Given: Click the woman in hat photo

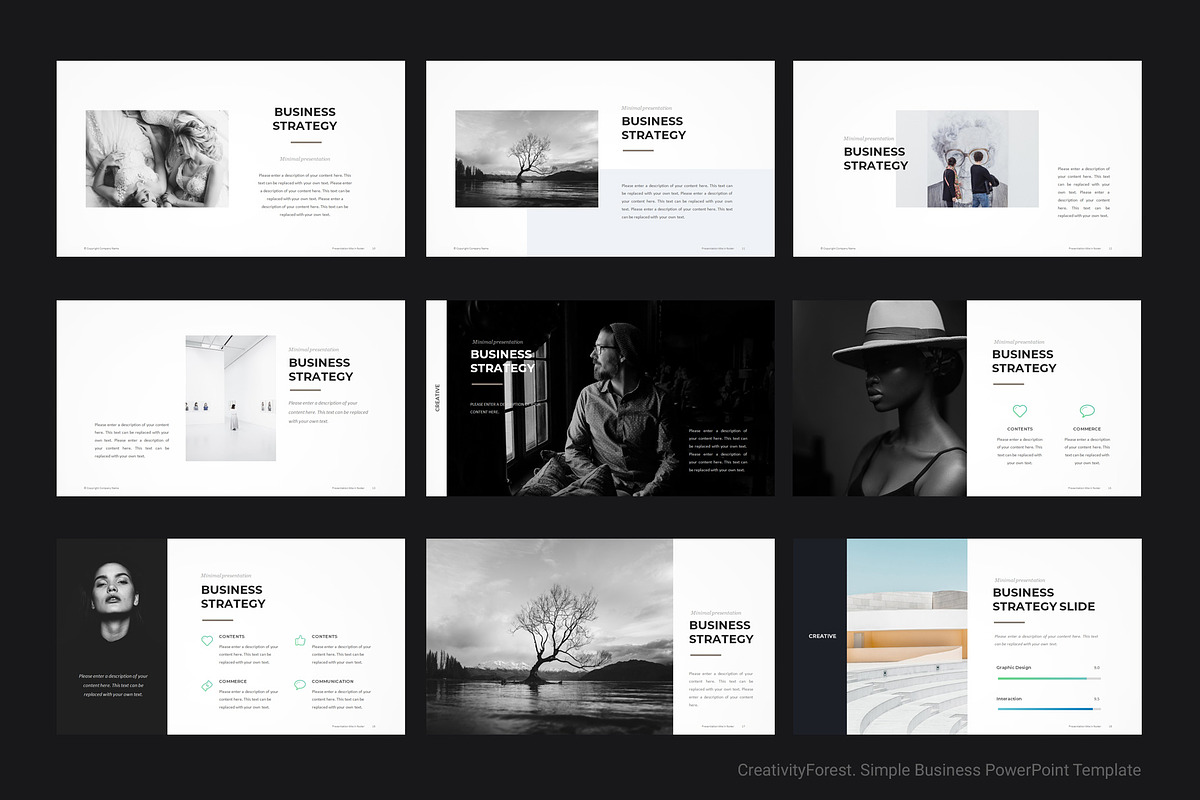Looking at the screenshot, I should click(x=880, y=398).
